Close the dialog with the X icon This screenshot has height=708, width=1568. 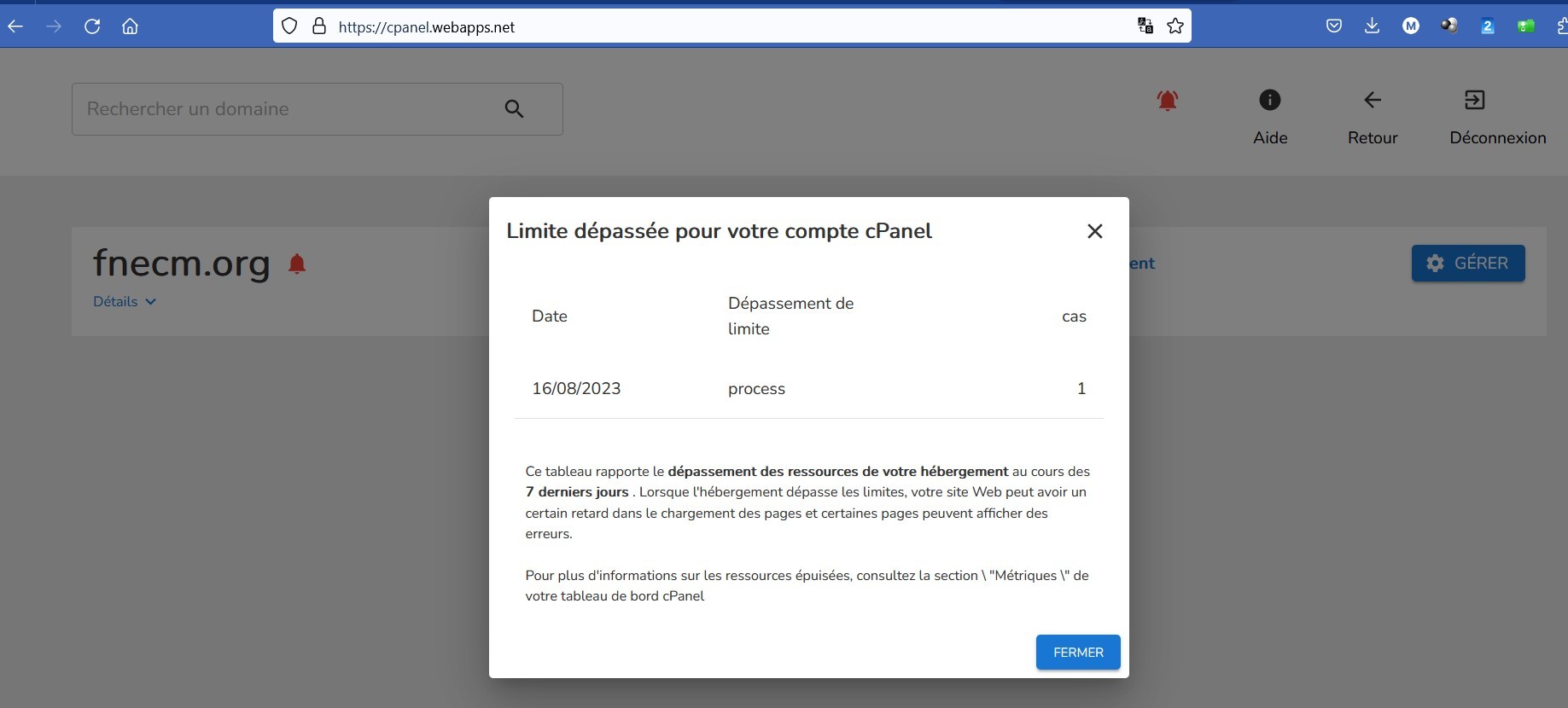pos(1095,231)
